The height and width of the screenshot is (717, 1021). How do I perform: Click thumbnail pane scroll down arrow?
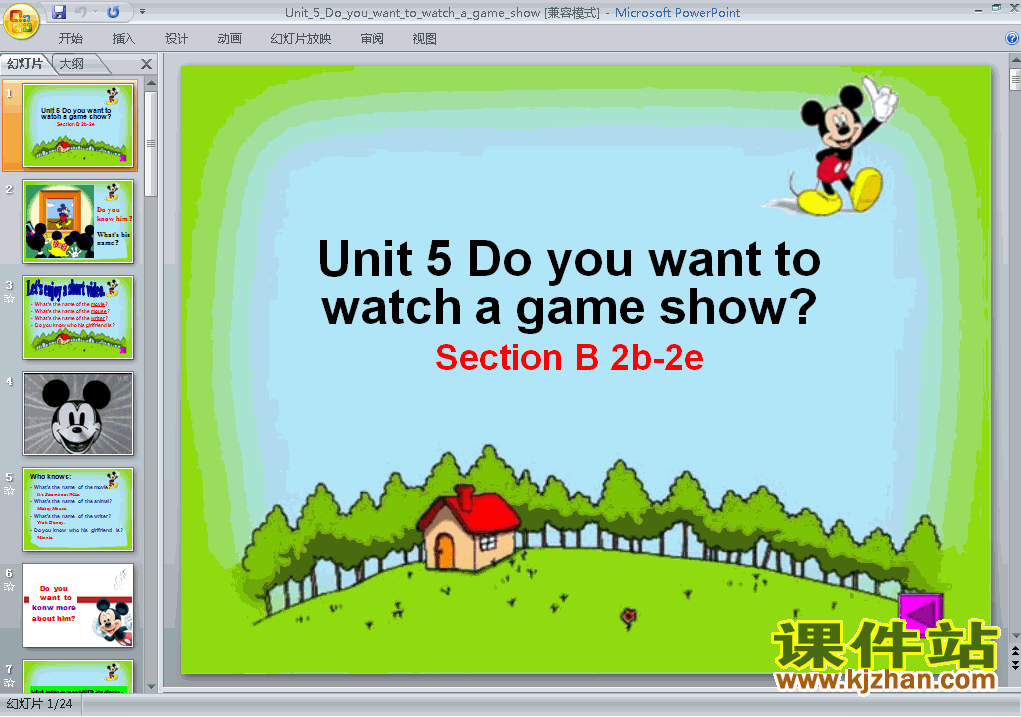151,686
